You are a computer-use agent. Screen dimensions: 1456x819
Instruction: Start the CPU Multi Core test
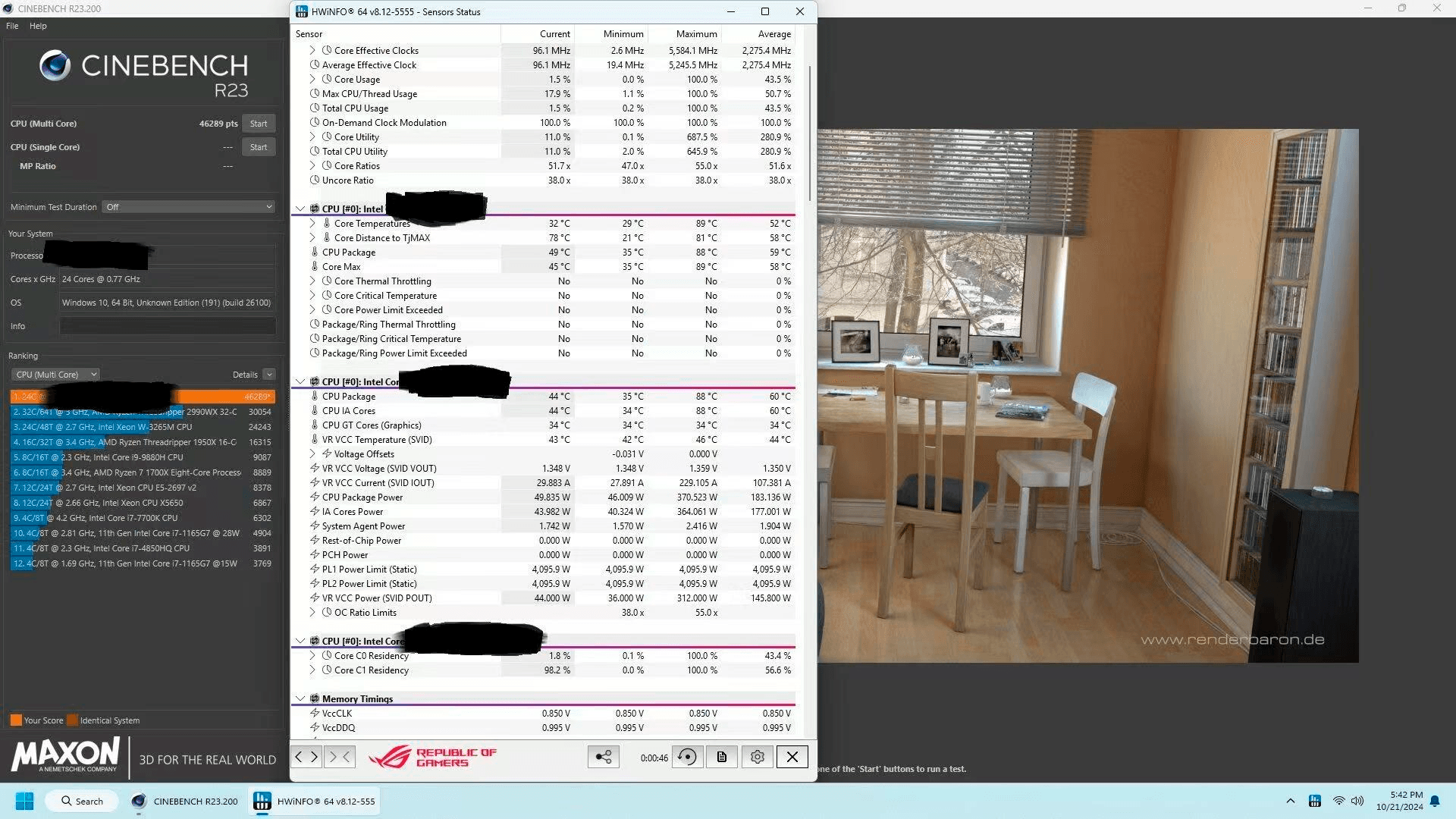click(x=259, y=124)
